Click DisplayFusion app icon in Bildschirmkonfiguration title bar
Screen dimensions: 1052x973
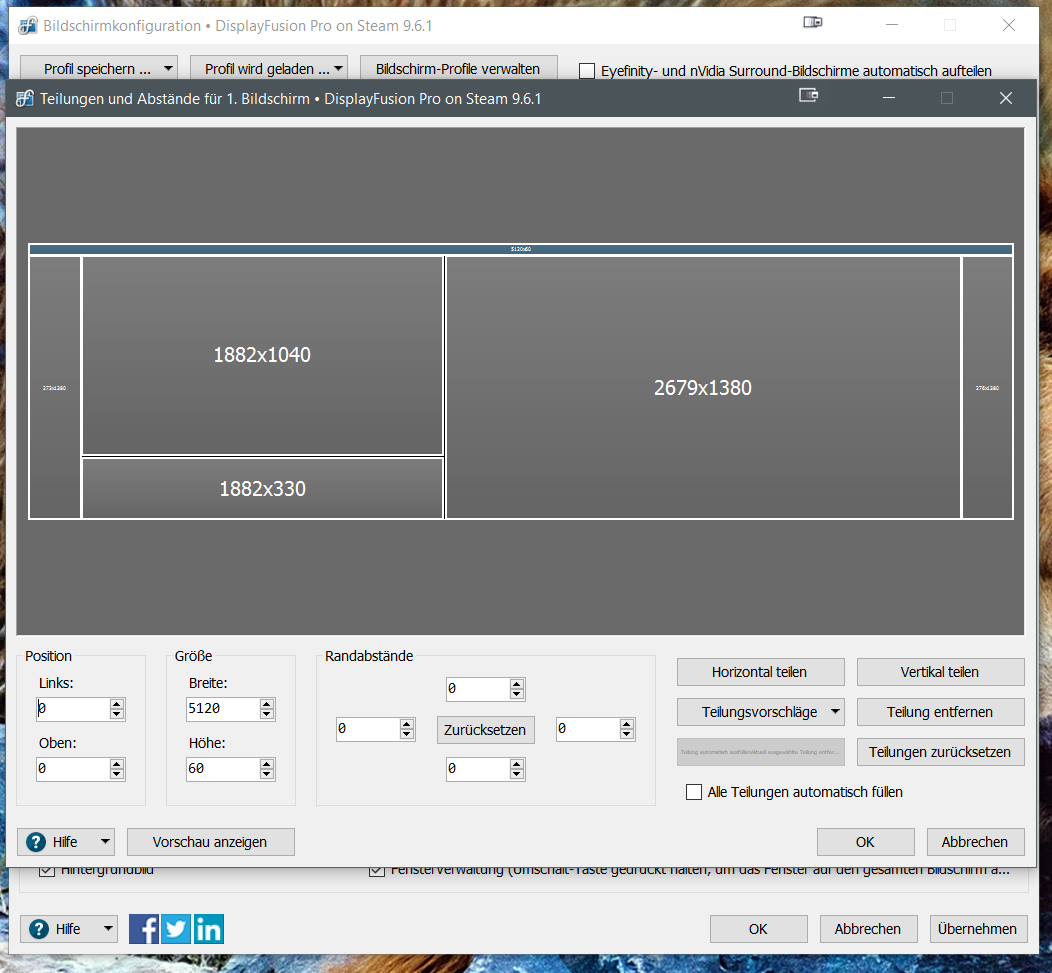(x=28, y=26)
